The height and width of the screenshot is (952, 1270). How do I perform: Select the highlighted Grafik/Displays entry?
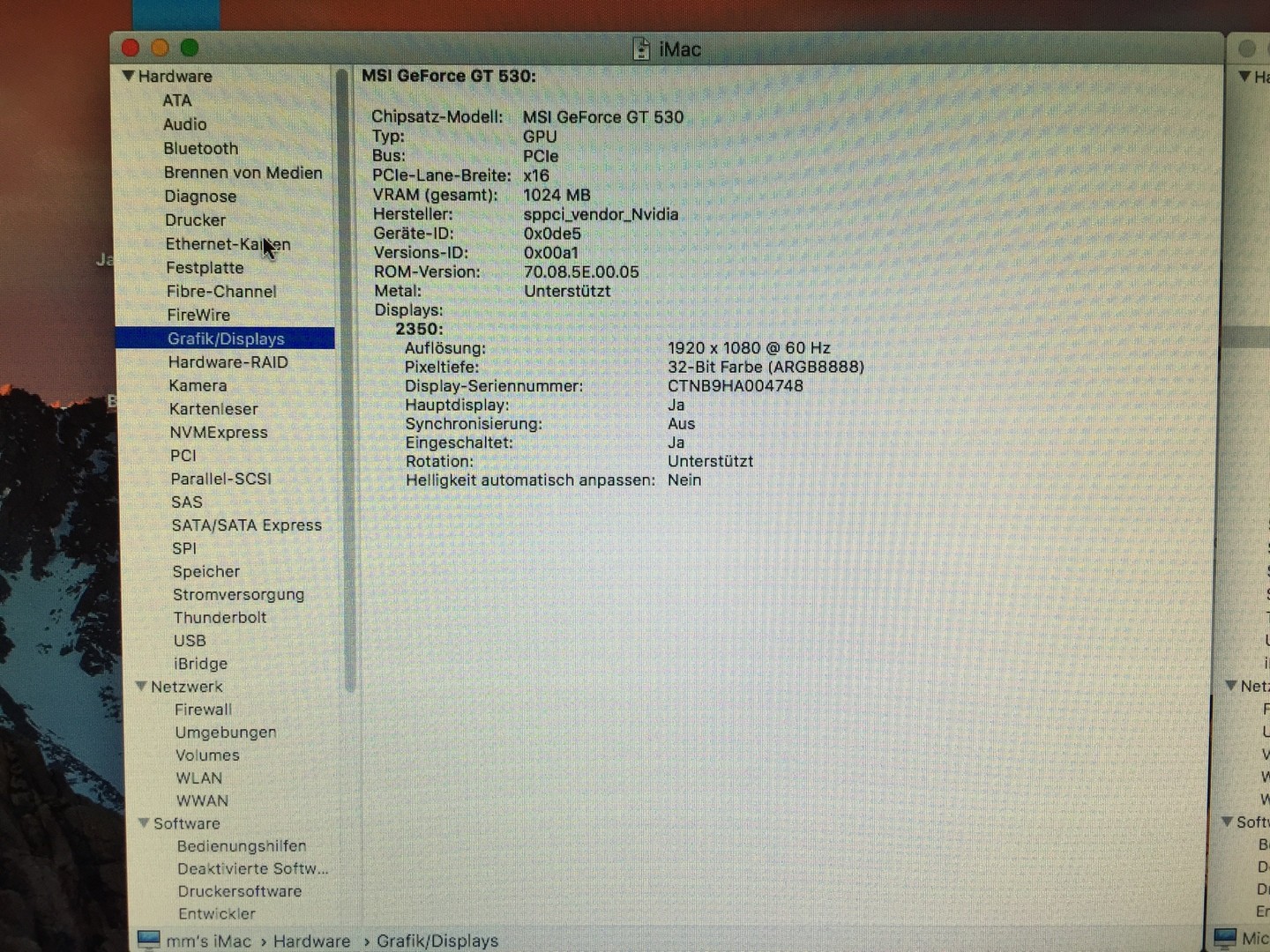pos(225,338)
